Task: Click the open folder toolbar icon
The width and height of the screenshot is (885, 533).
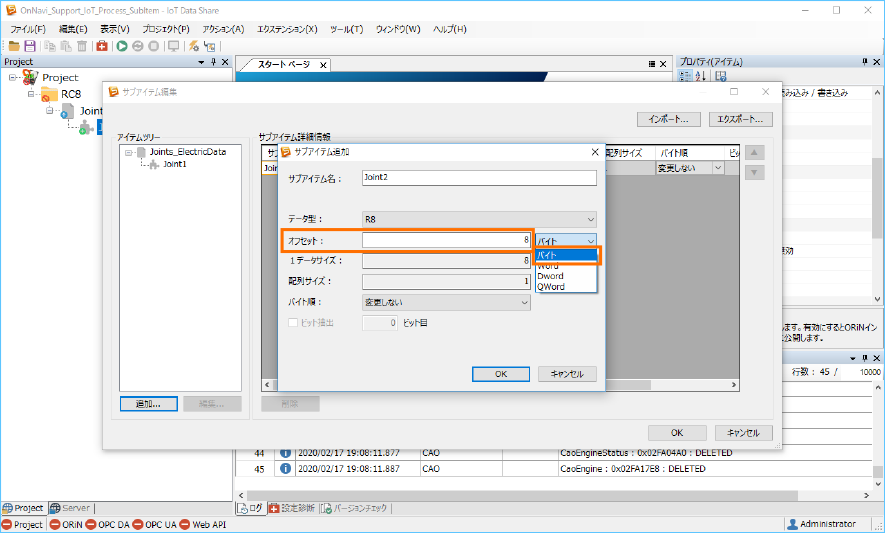Action: click(x=14, y=46)
